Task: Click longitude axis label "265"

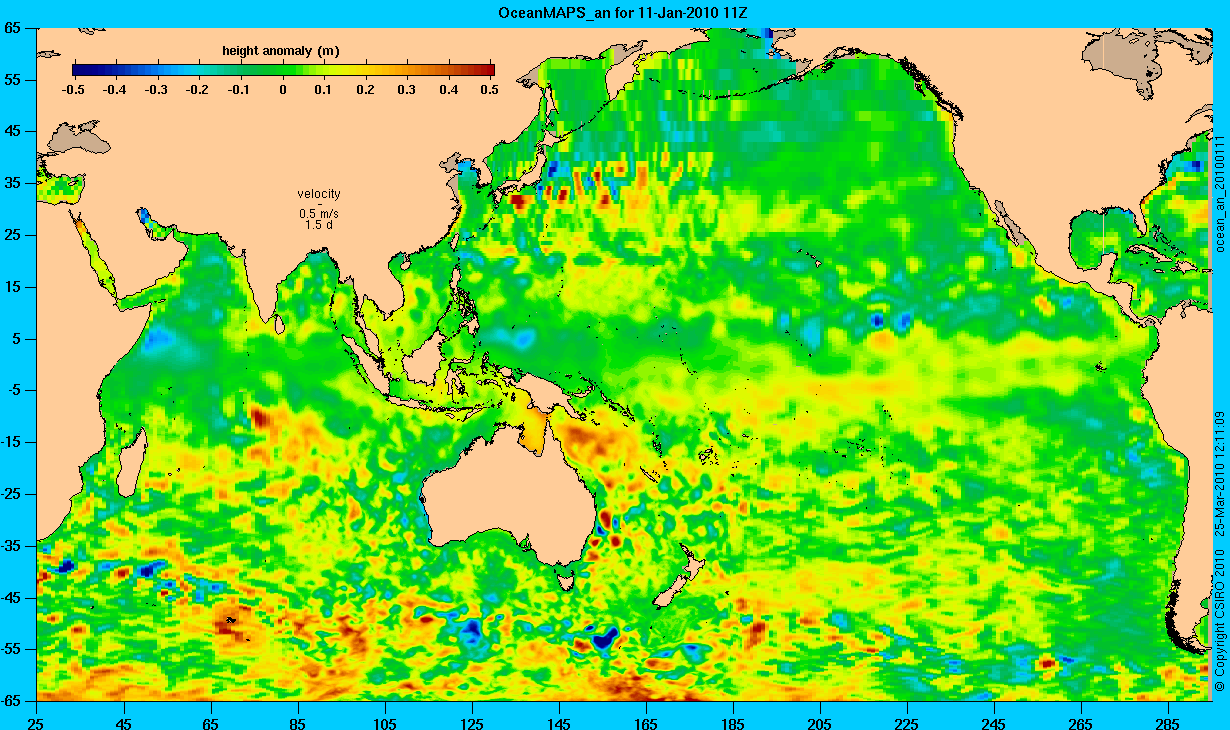Action: tap(1081, 722)
